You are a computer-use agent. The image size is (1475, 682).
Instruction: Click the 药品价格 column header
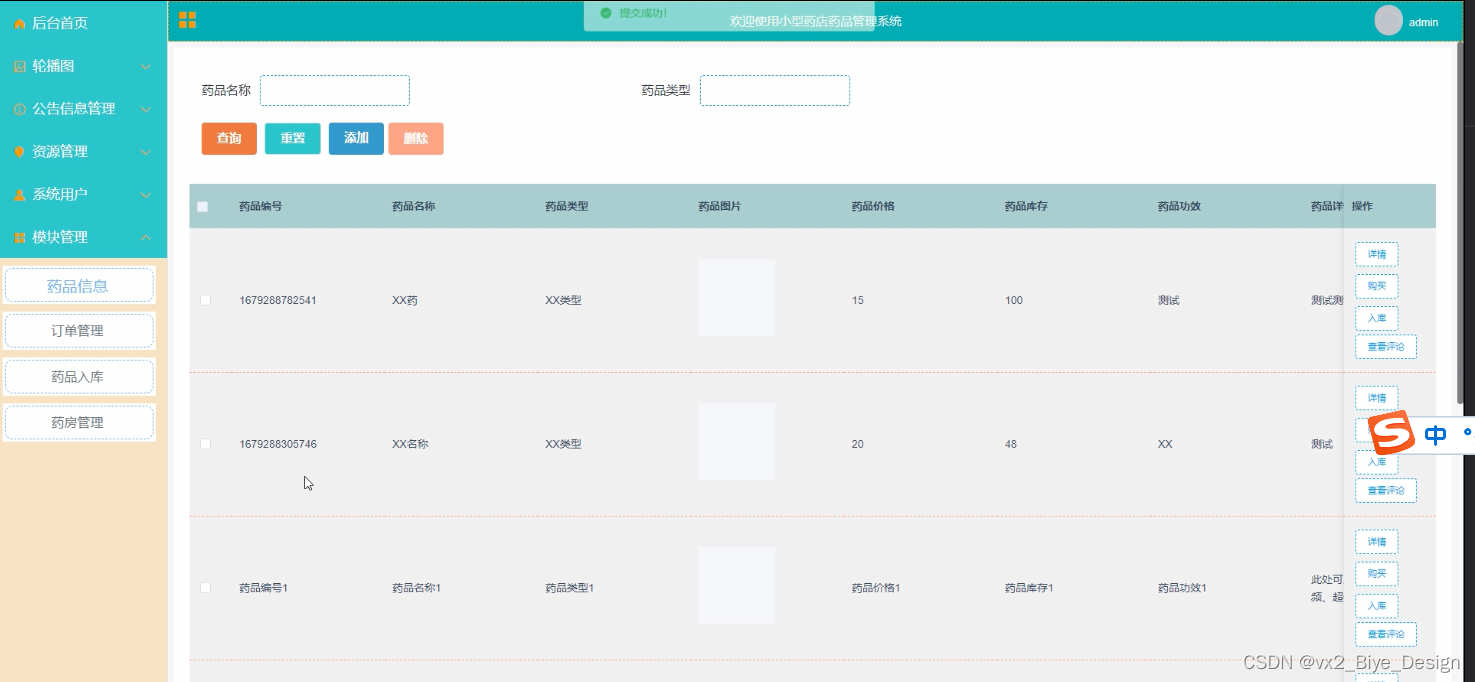pyautogui.click(x=873, y=207)
